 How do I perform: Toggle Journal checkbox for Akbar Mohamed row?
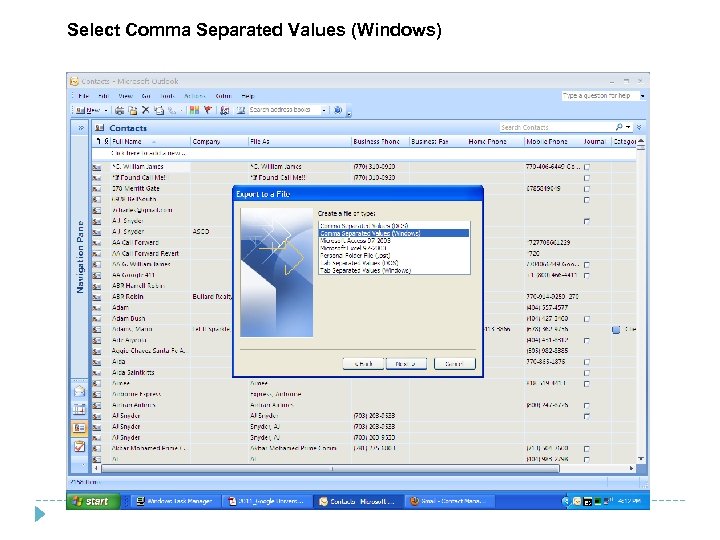click(587, 449)
